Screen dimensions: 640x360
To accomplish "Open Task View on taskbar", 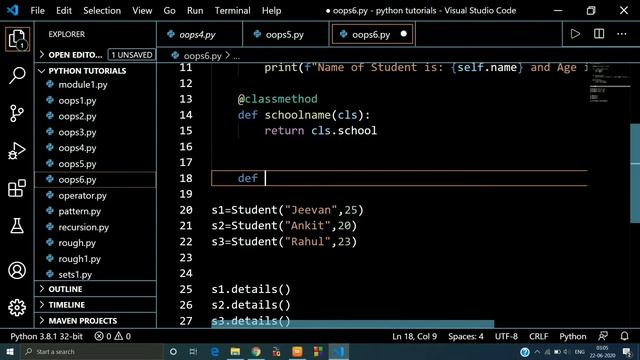I will pos(193,351).
